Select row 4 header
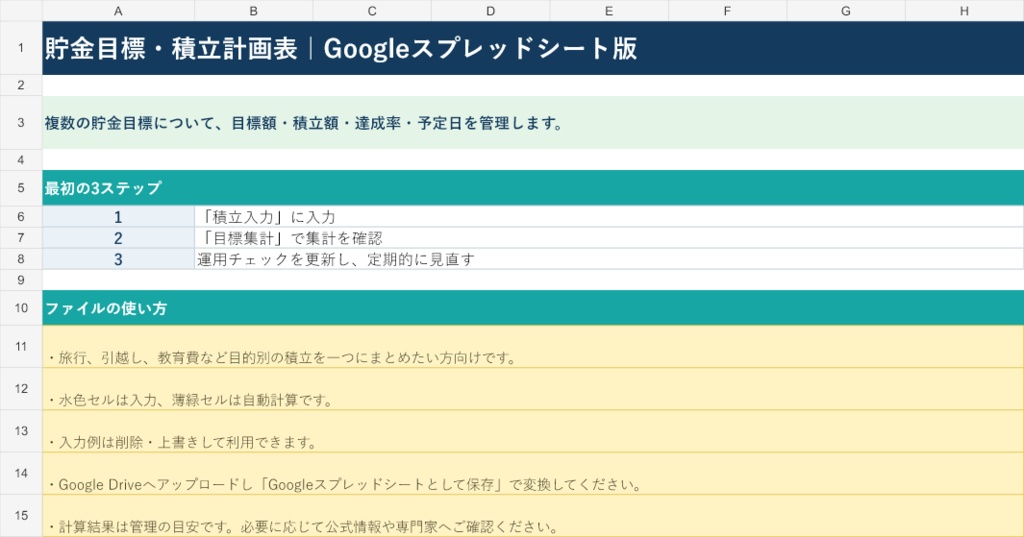1024x537 pixels. pyautogui.click(x=21, y=159)
